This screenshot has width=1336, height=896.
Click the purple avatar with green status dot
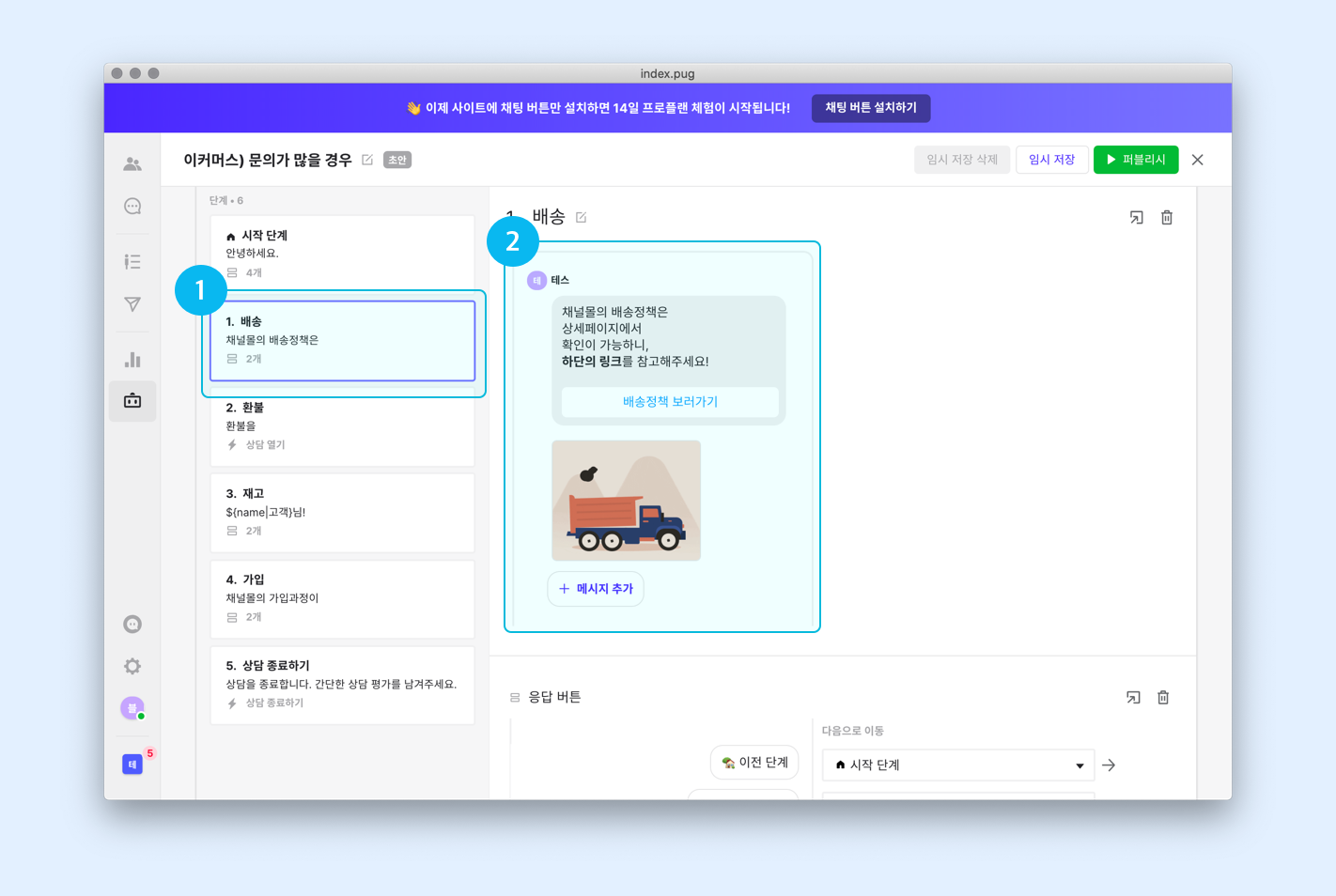pyautogui.click(x=132, y=707)
